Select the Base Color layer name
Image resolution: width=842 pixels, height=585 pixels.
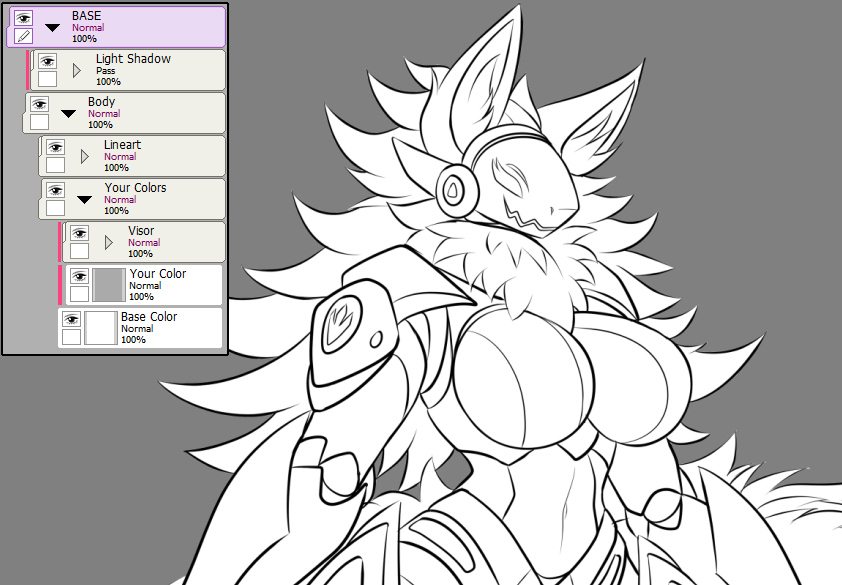[x=149, y=316]
